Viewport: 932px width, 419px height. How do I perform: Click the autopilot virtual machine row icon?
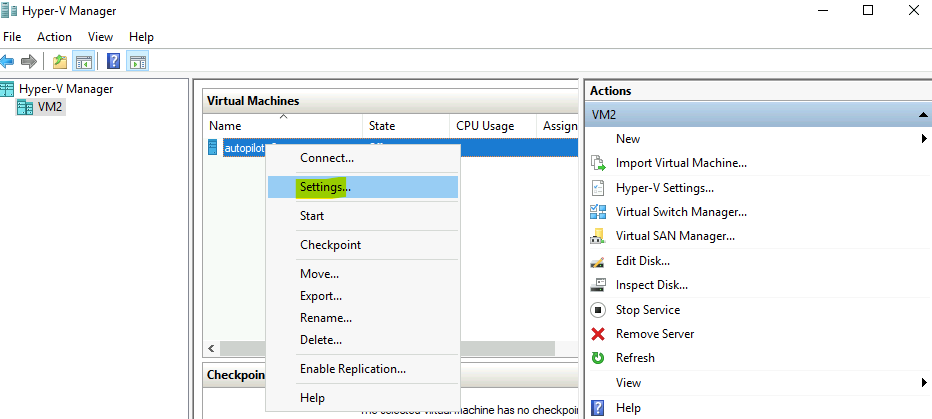coord(213,147)
